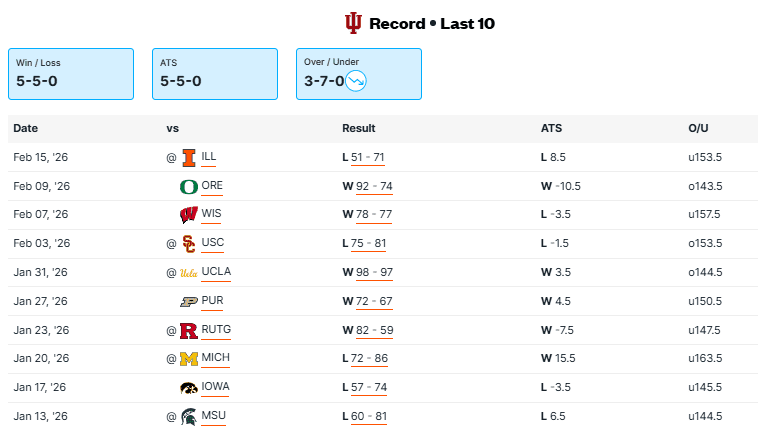Click the downward trend icon in Over/Under
The width and height of the screenshot is (758, 427).
357,80
